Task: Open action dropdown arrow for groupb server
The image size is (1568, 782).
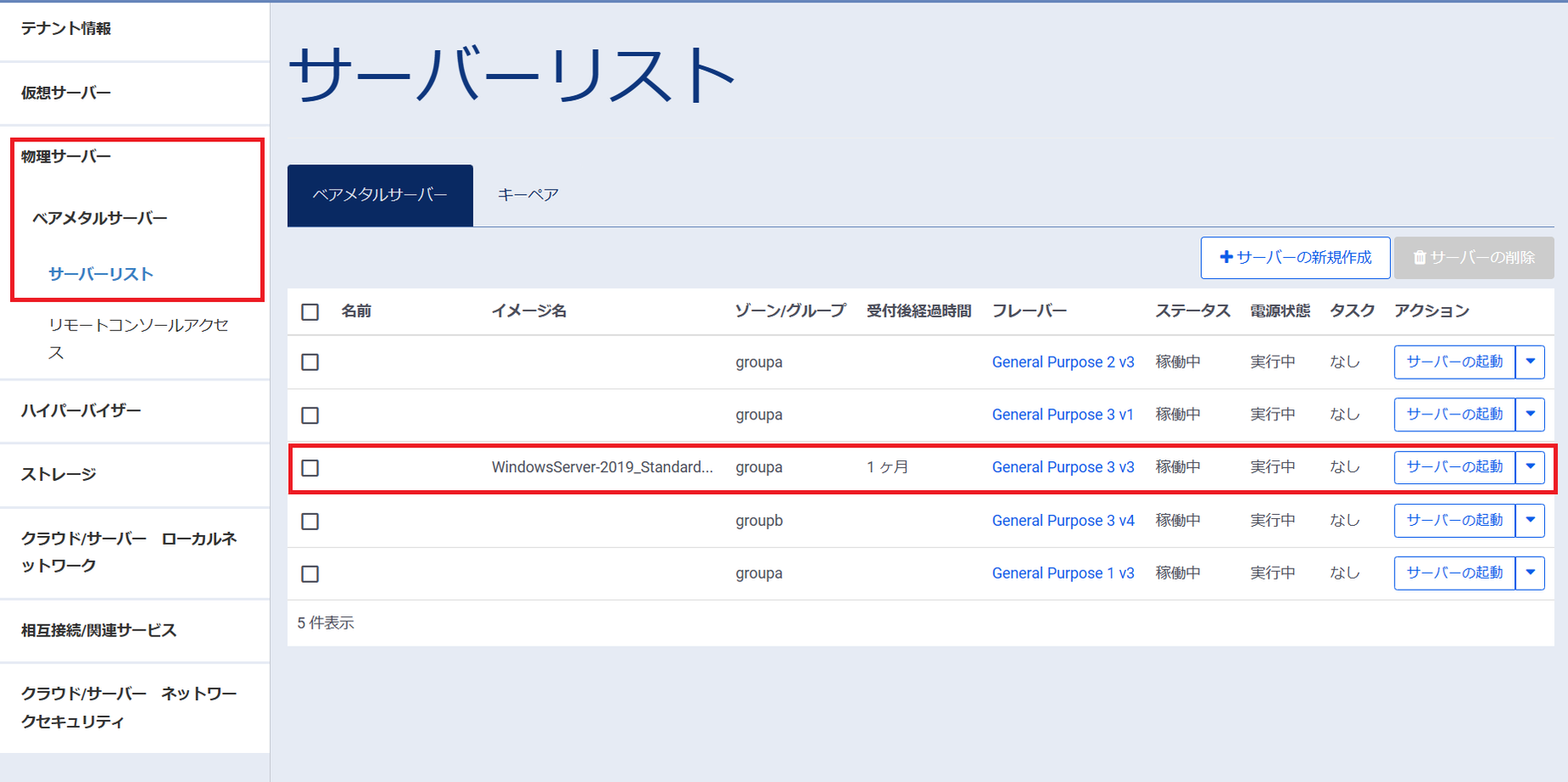Action: pos(1530,520)
